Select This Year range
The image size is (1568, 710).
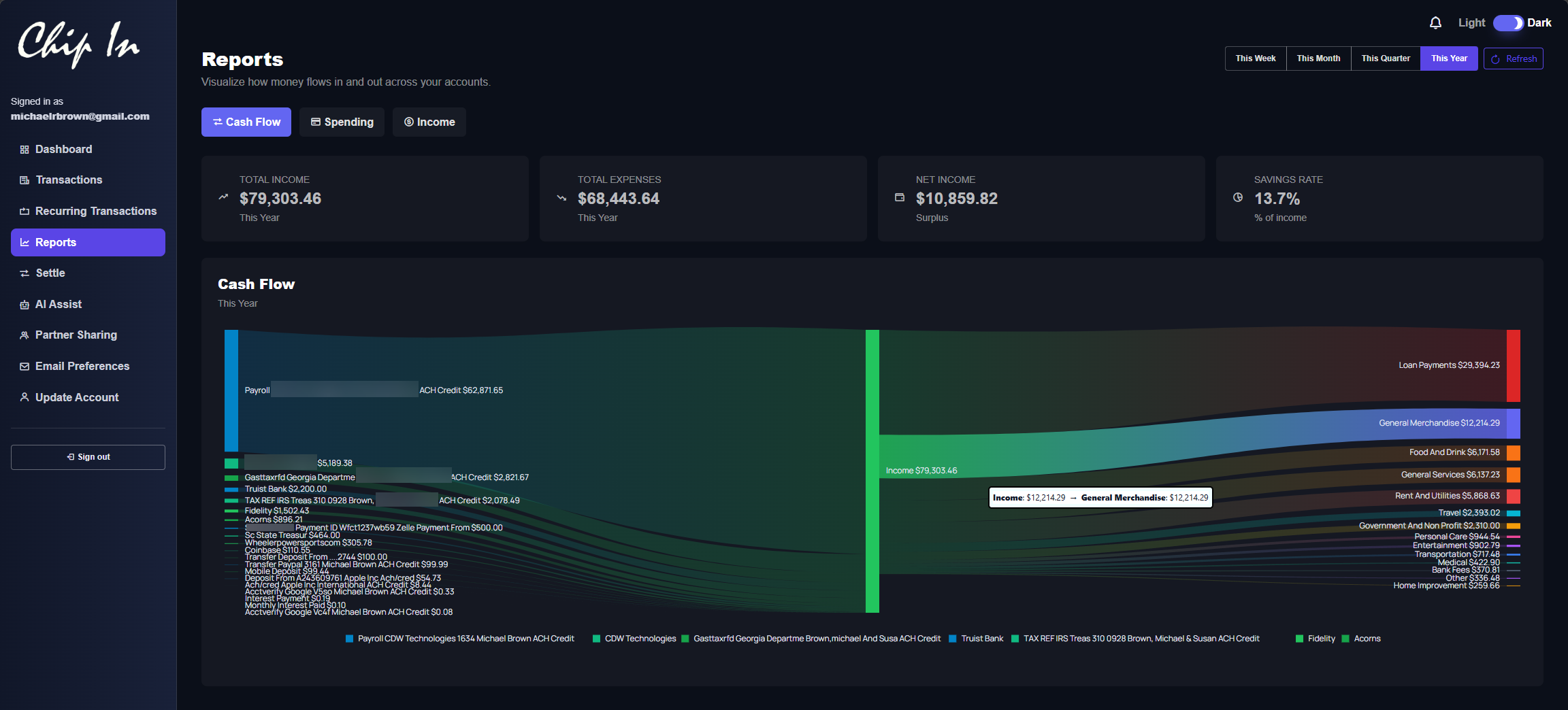click(1449, 58)
